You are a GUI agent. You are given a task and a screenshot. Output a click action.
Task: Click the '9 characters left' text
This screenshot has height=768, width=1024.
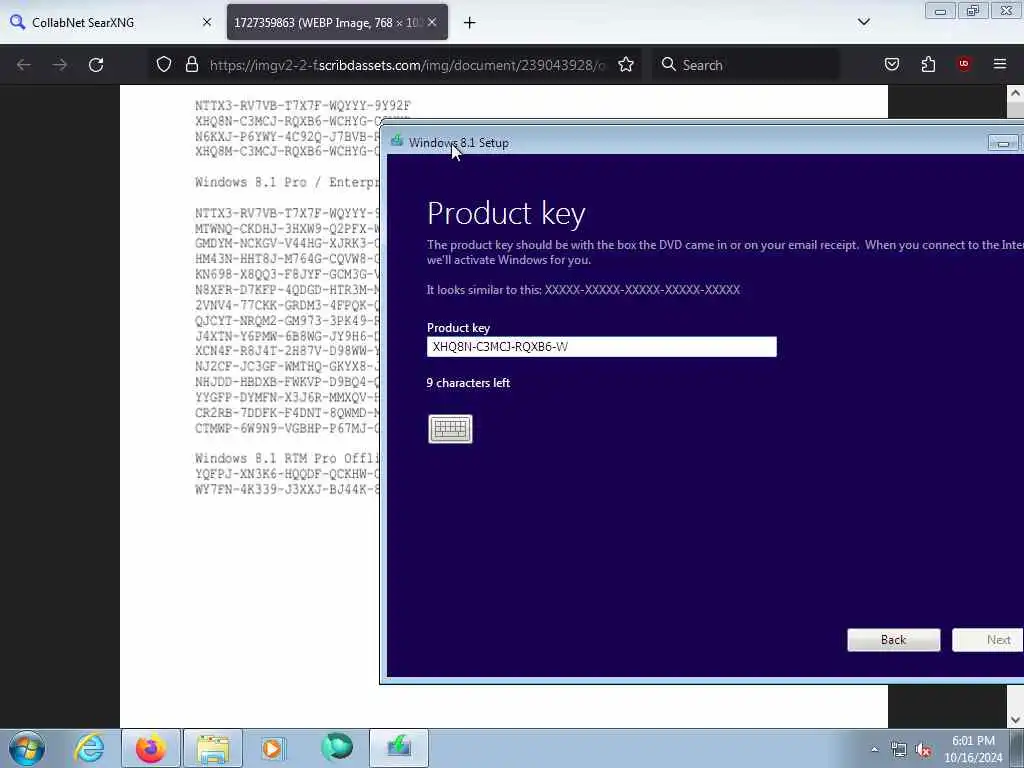pos(468,383)
